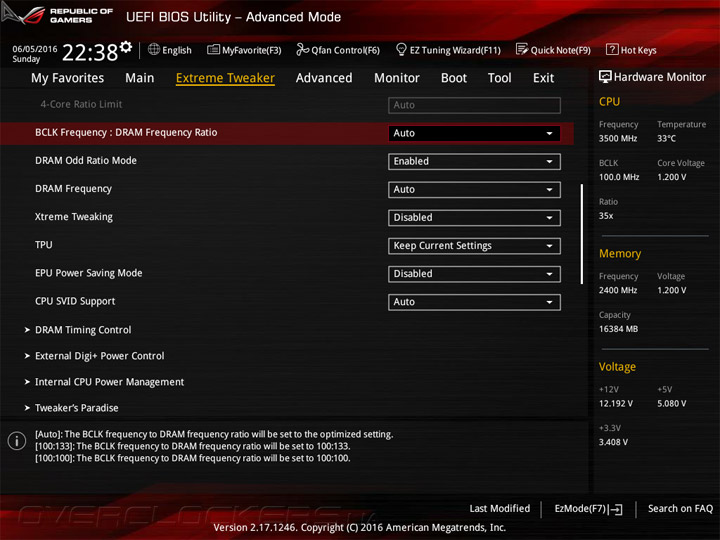Click the +12V reading 12.192 V
720x540 pixels.
(616, 404)
